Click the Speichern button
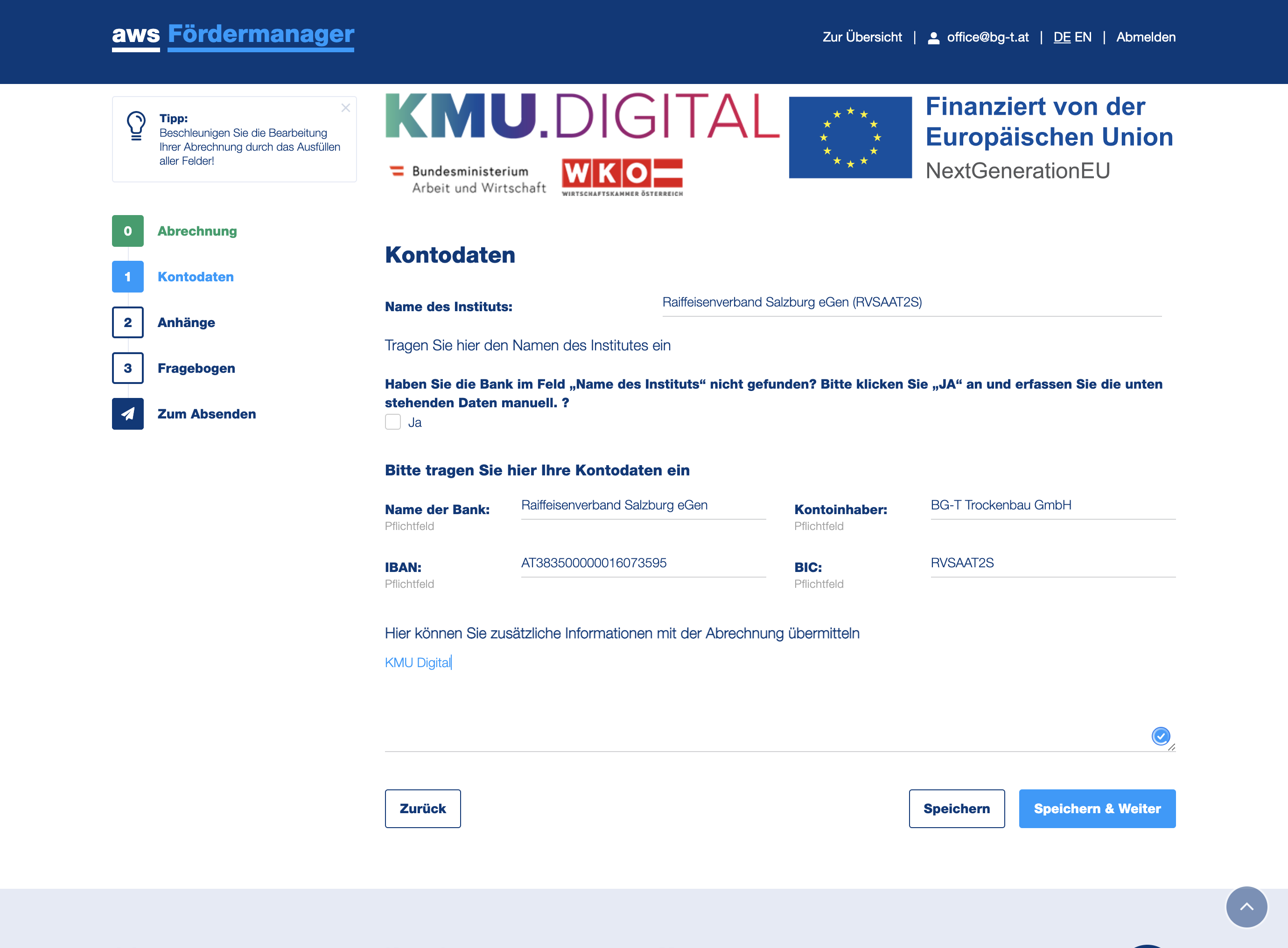 pos(957,809)
